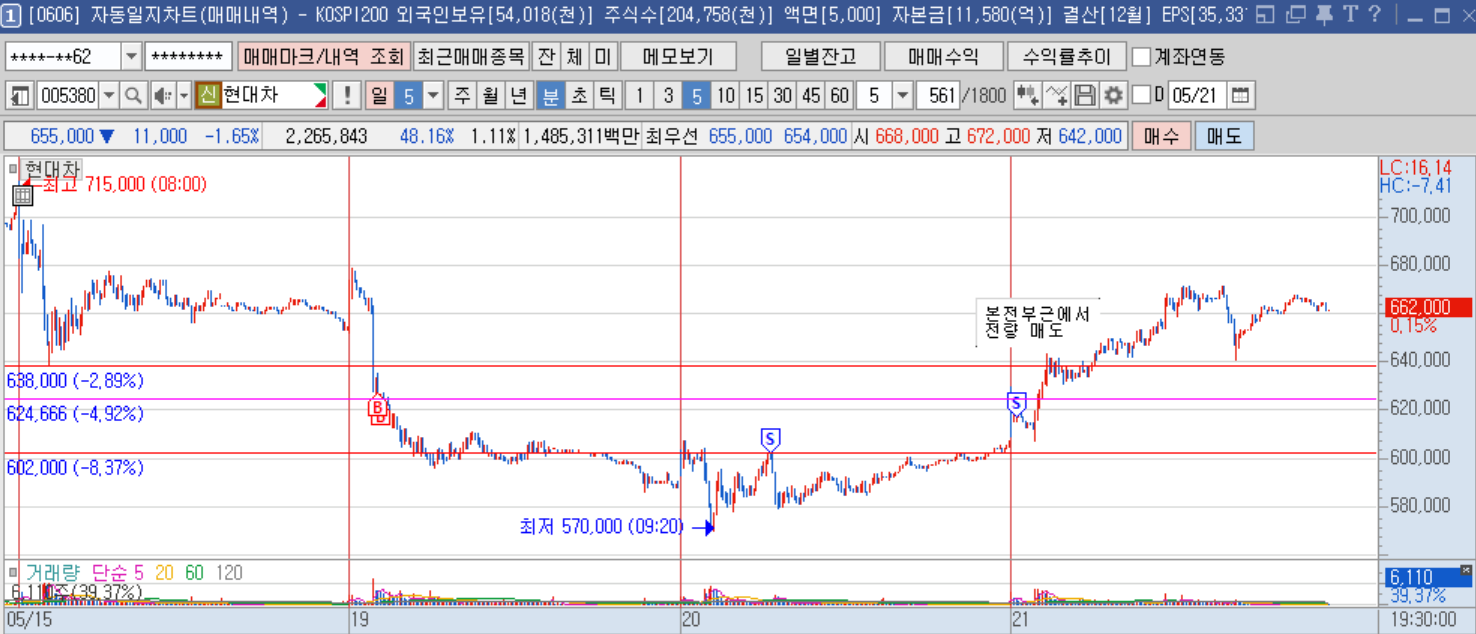
Task: Click the account password field
Action: (x=188, y=57)
